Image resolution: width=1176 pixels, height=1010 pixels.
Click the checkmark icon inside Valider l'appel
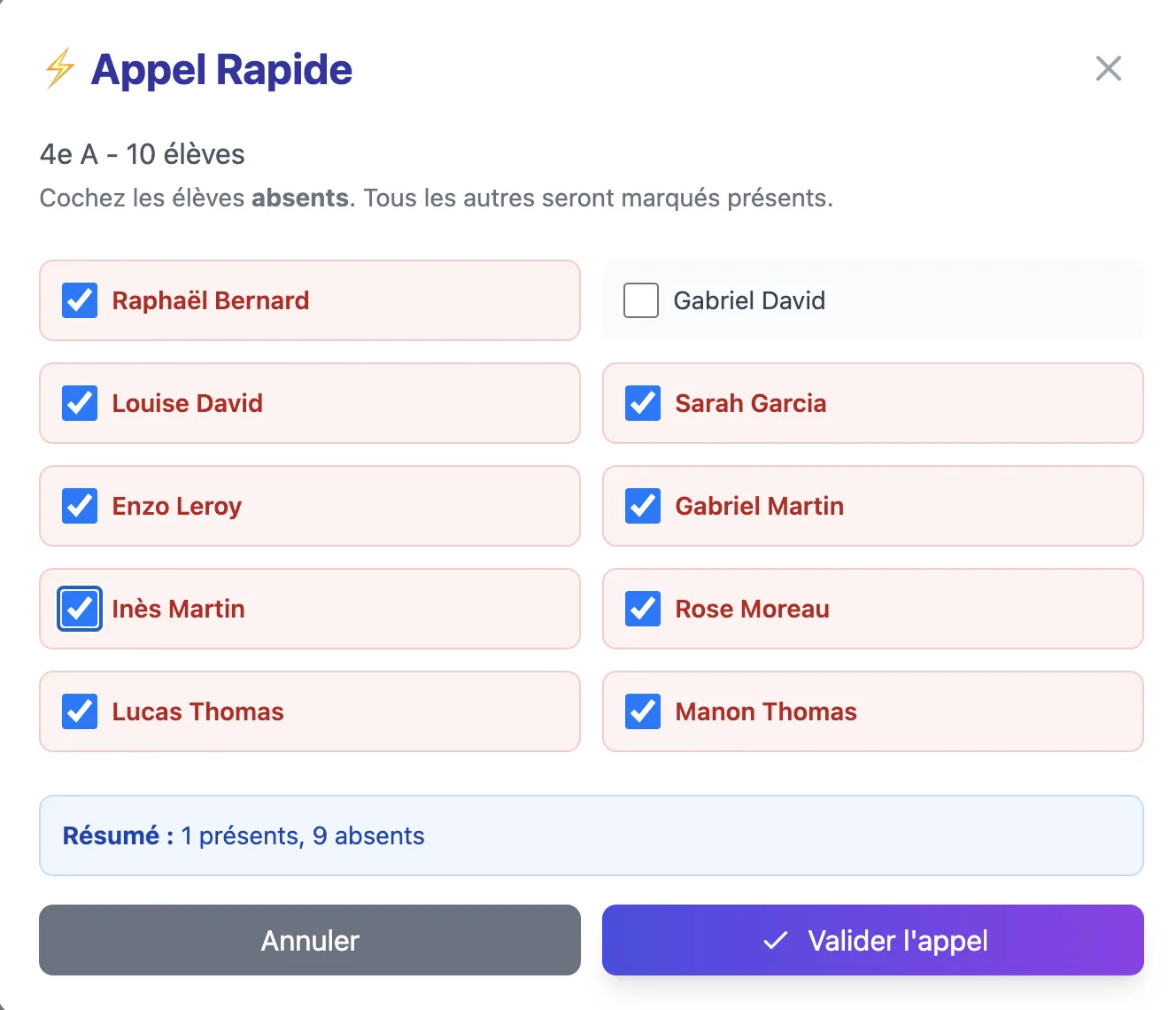point(775,940)
